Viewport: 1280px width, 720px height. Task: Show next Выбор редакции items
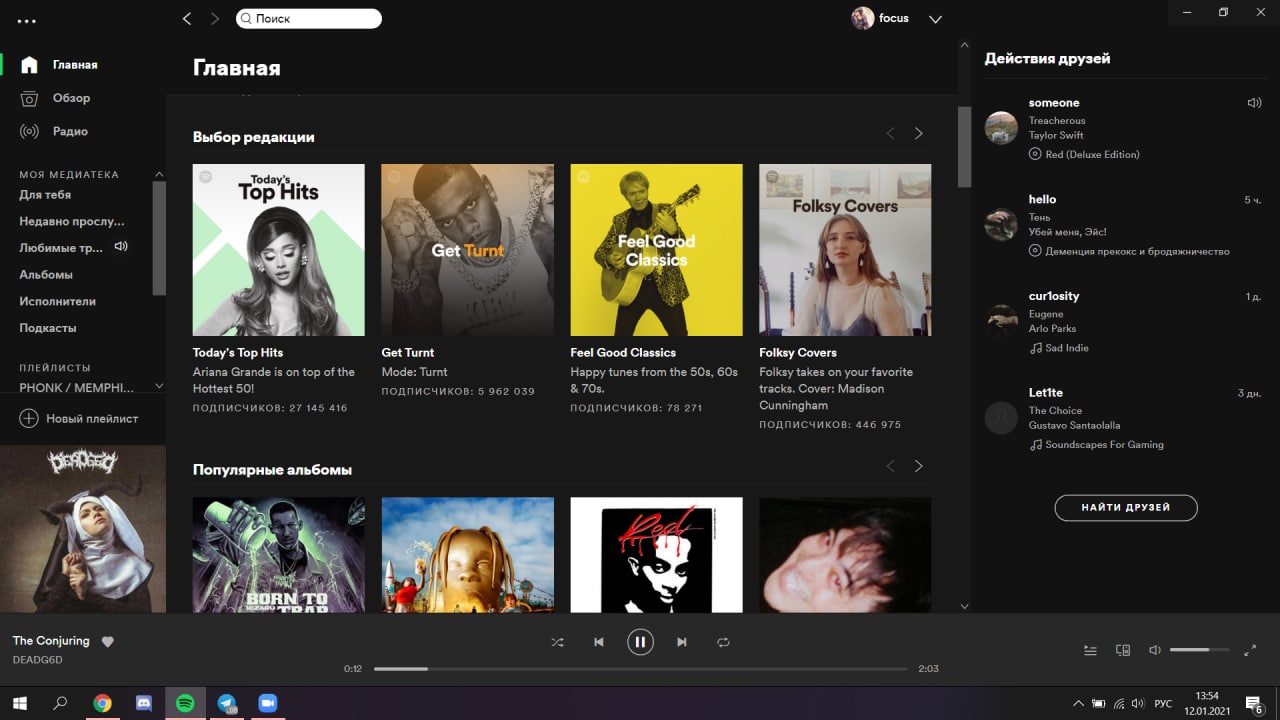coord(918,134)
